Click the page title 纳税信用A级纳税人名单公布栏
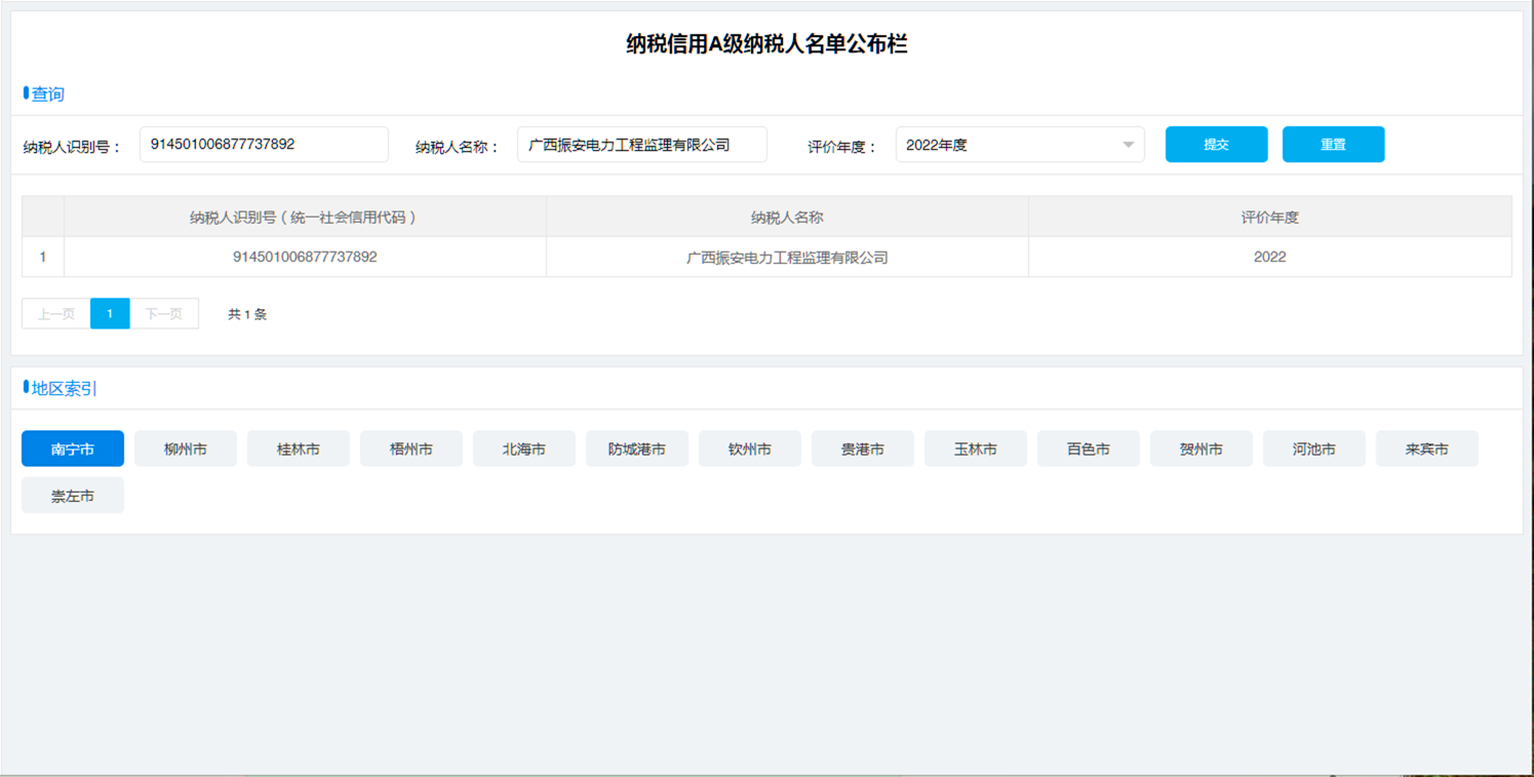The width and height of the screenshot is (1534, 777). 767,44
